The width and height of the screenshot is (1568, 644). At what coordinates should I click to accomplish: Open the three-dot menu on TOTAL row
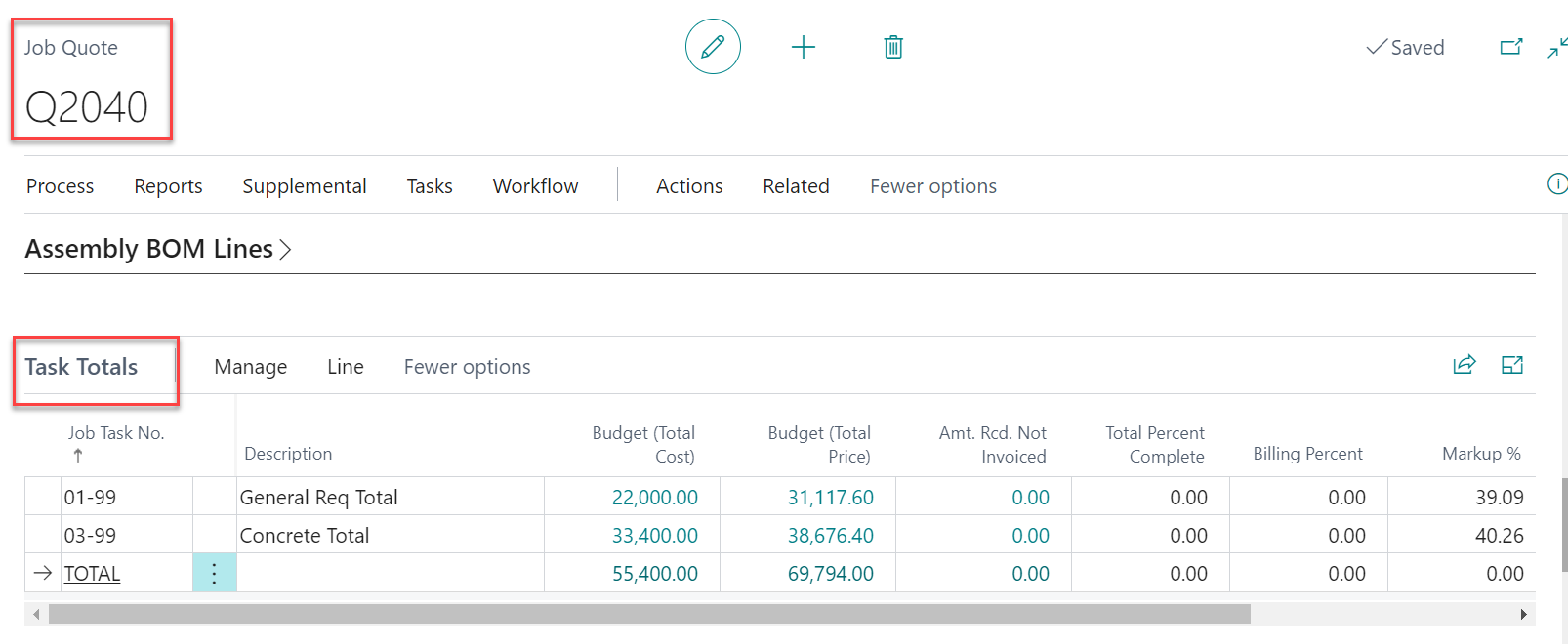(x=214, y=573)
